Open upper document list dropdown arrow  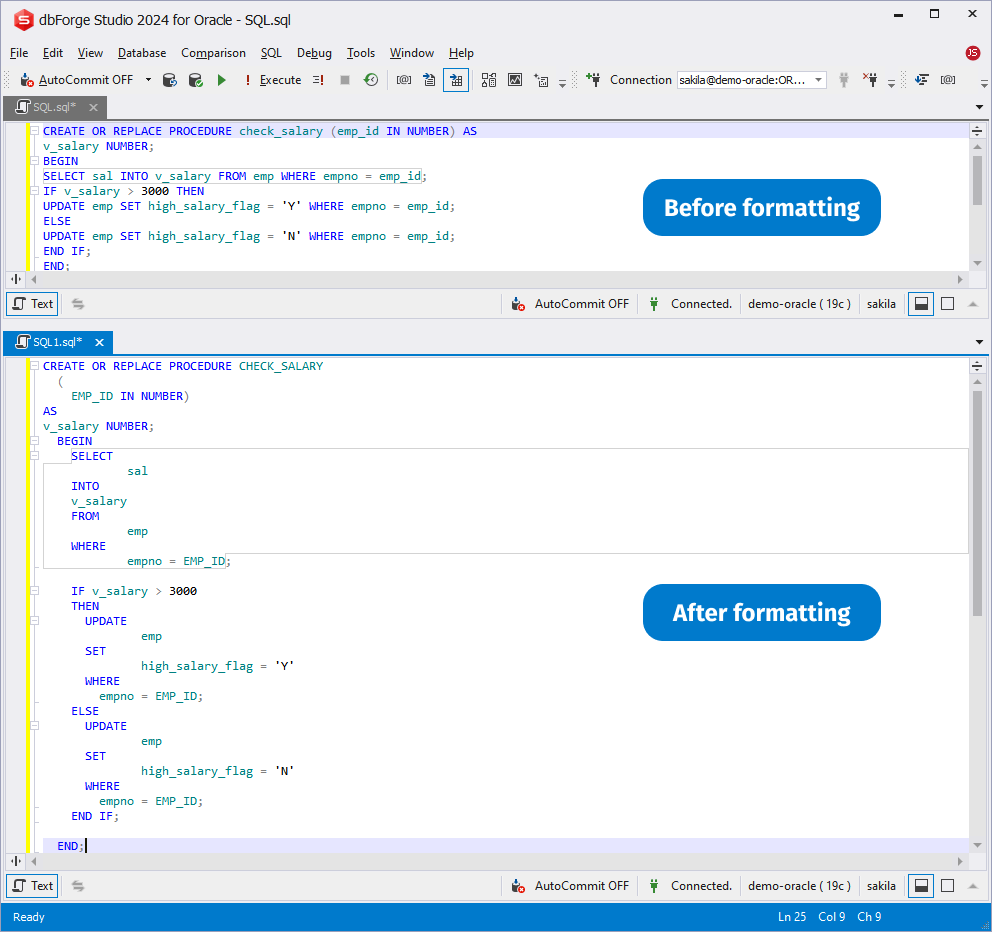pos(979,107)
